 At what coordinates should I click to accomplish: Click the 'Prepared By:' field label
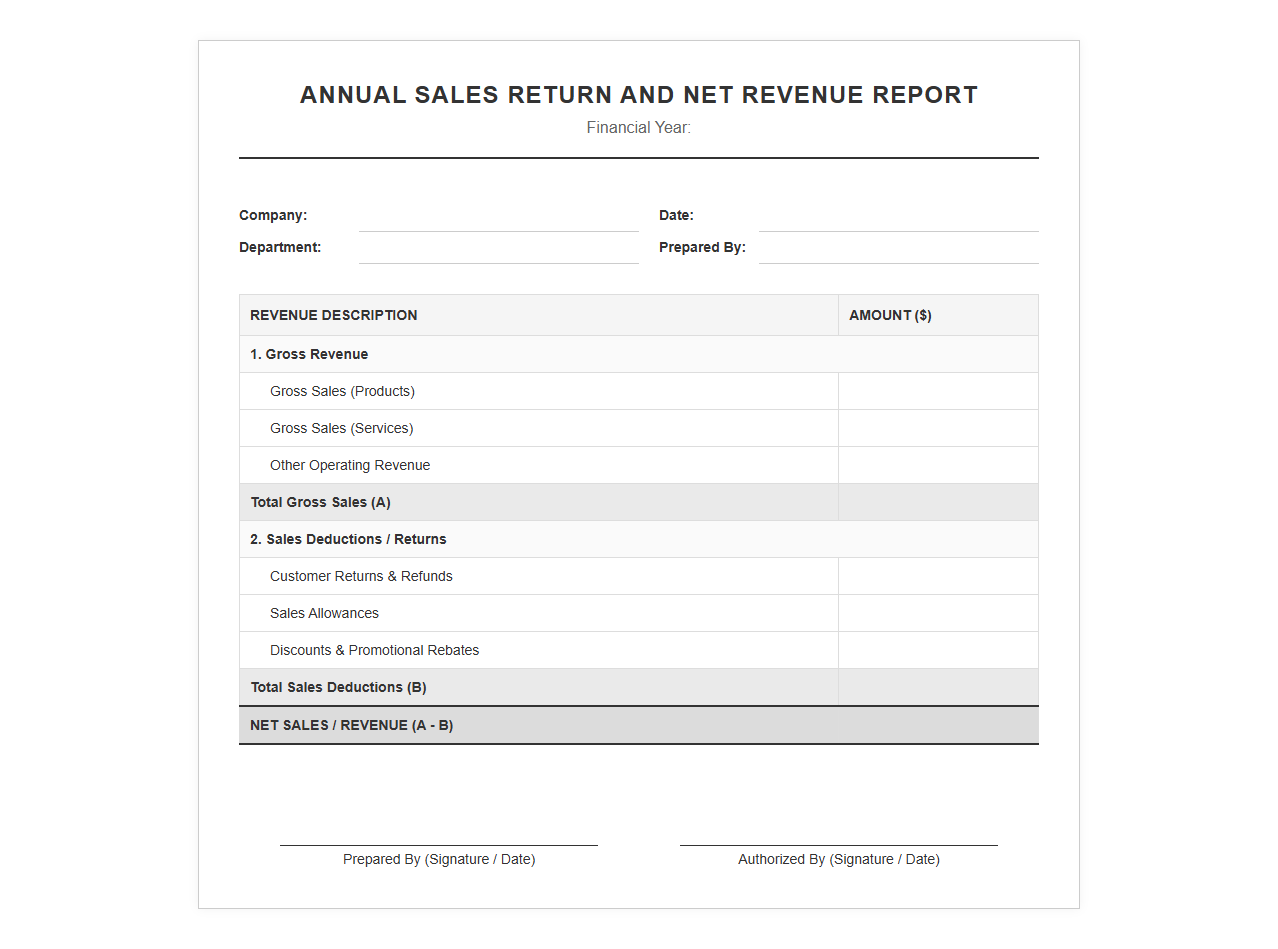(702, 247)
